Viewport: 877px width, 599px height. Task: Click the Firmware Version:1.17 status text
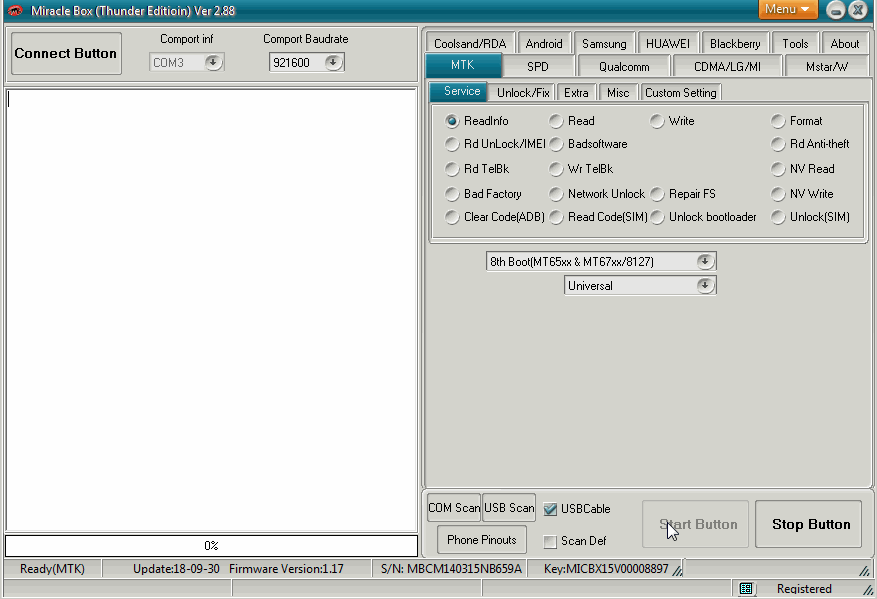tap(286, 569)
